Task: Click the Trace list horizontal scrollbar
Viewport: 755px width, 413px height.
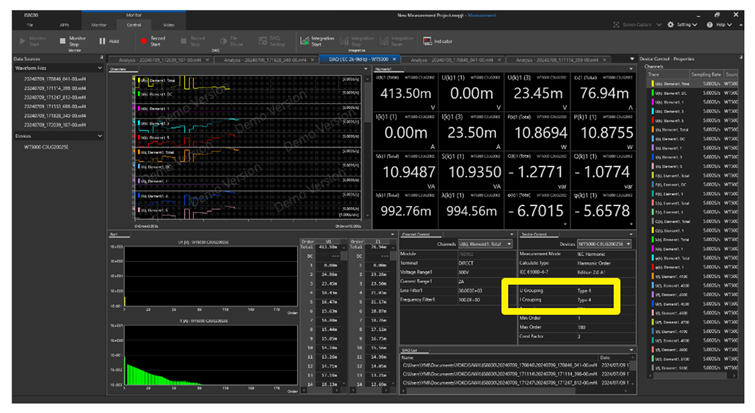Action: [x=690, y=375]
